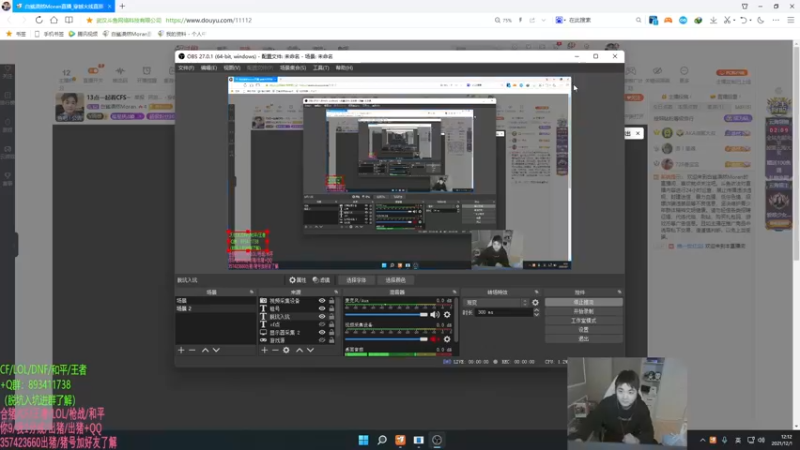Mute the Mic/Aux speaker icon
The width and height of the screenshot is (800, 450).
click(x=435, y=315)
